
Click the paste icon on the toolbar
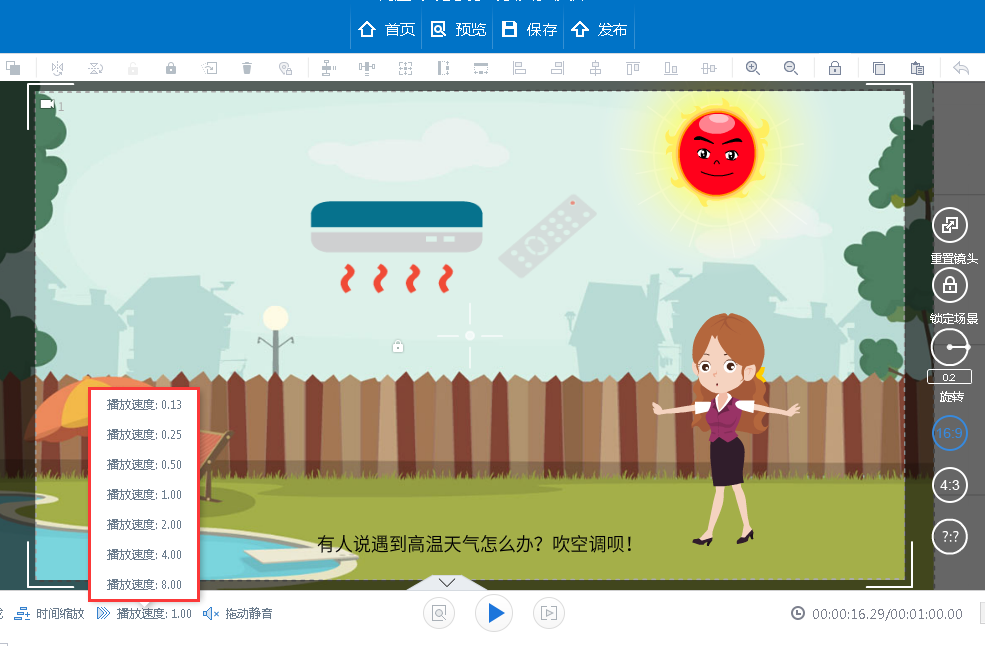[917, 68]
